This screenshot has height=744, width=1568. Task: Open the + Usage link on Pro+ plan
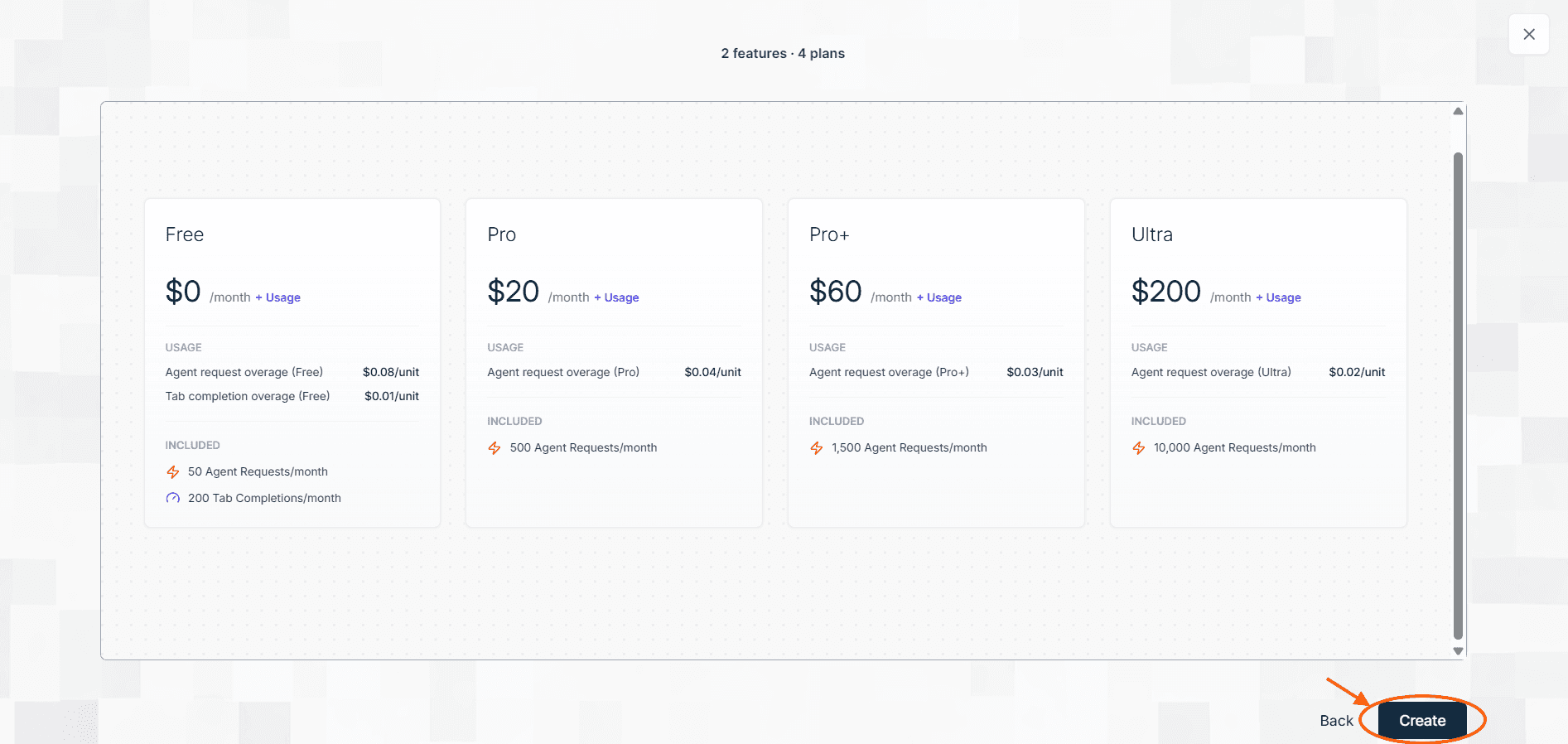[x=938, y=297]
